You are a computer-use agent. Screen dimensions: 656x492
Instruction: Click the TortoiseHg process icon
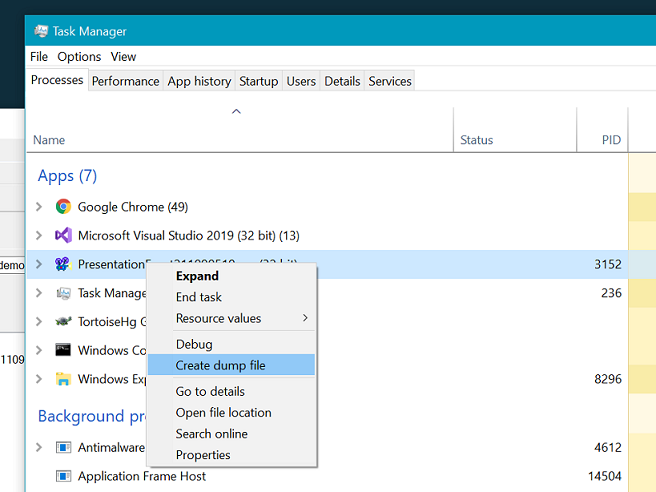(x=63, y=322)
